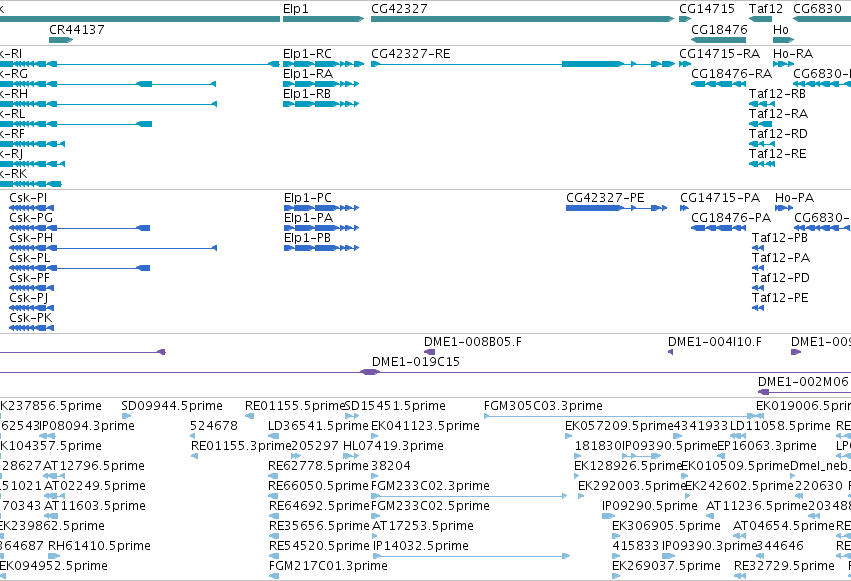Image resolution: width=851 pixels, height=581 pixels.
Task: Select the DME1-008B05.F clone label
Action: click(473, 342)
